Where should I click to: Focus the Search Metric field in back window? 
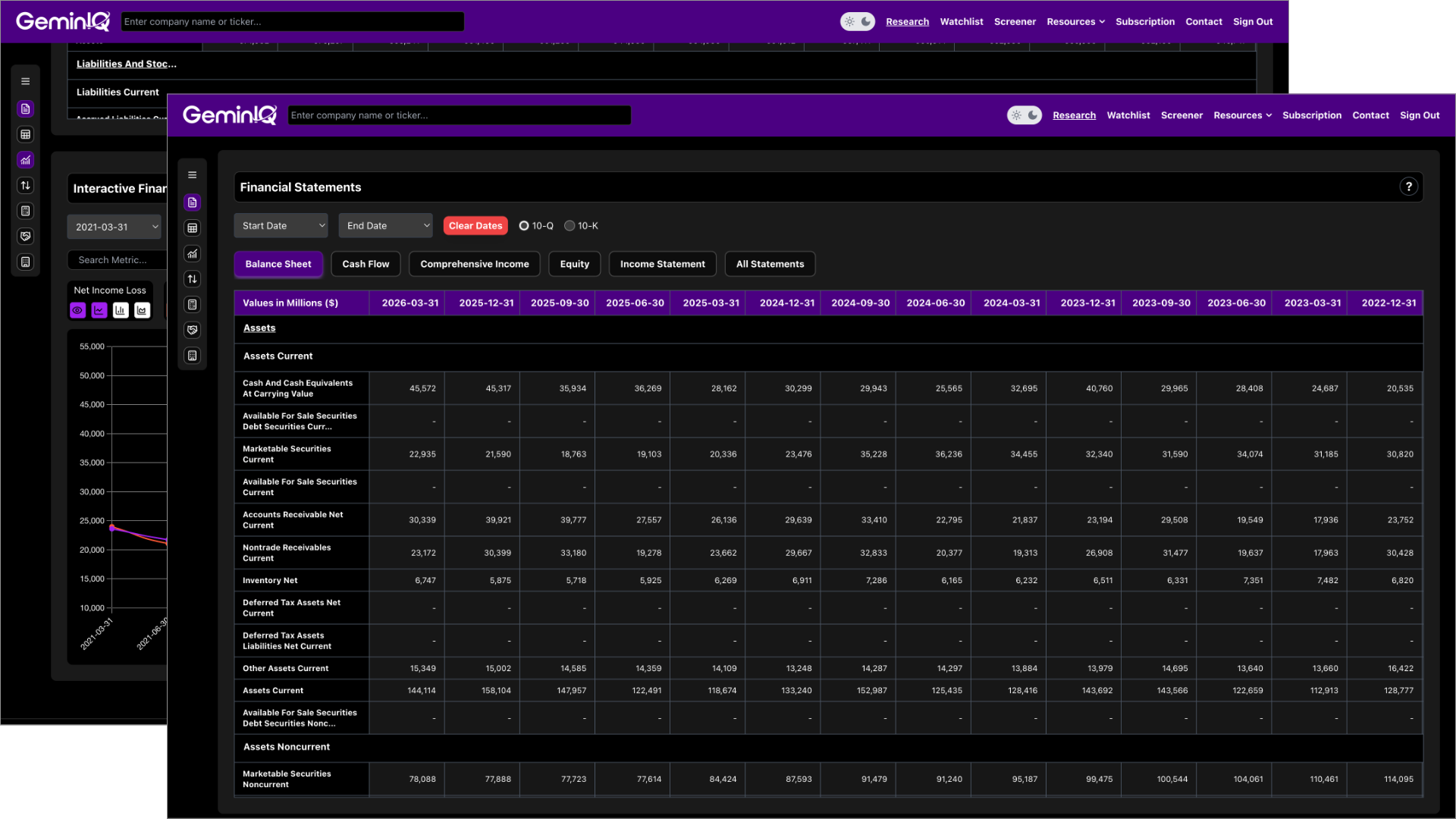coord(118,260)
